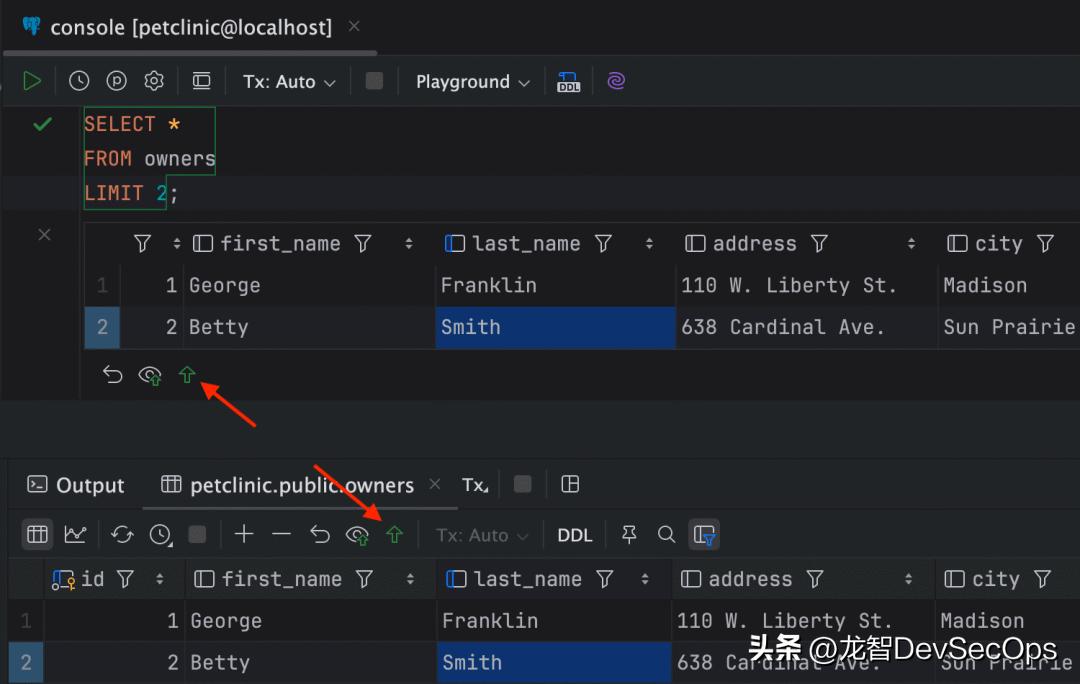1080x684 pixels.
Task: Submit changes with bottom toolbar green arrow
Action: coord(394,535)
